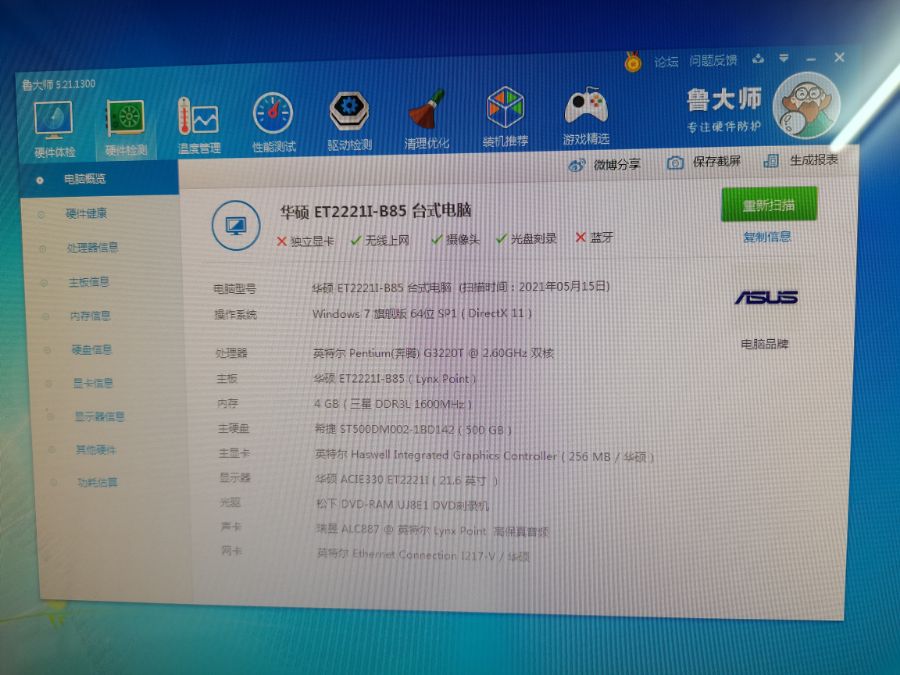The height and width of the screenshot is (675, 900).
Task: Click the 复制信息 link
Action: [x=767, y=237]
